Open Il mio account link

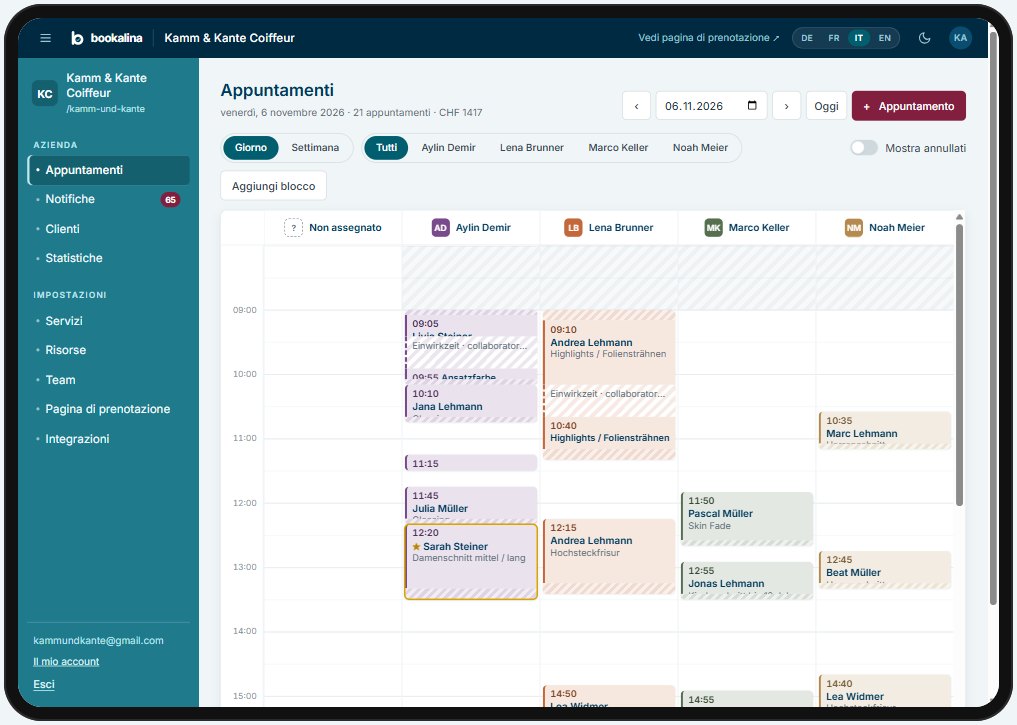66,661
